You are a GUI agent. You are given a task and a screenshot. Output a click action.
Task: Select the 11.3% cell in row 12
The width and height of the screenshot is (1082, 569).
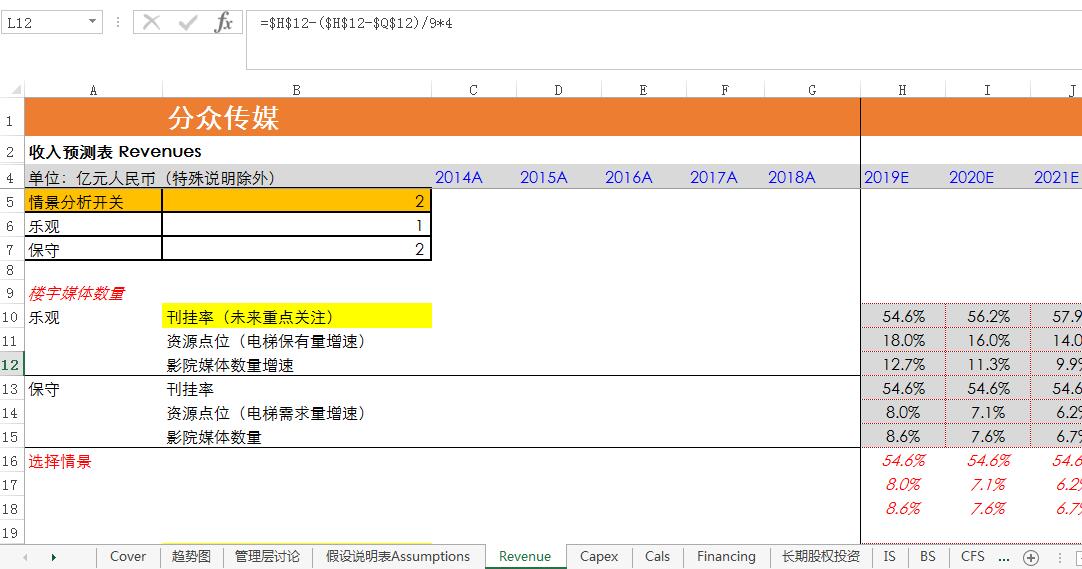tap(987, 365)
